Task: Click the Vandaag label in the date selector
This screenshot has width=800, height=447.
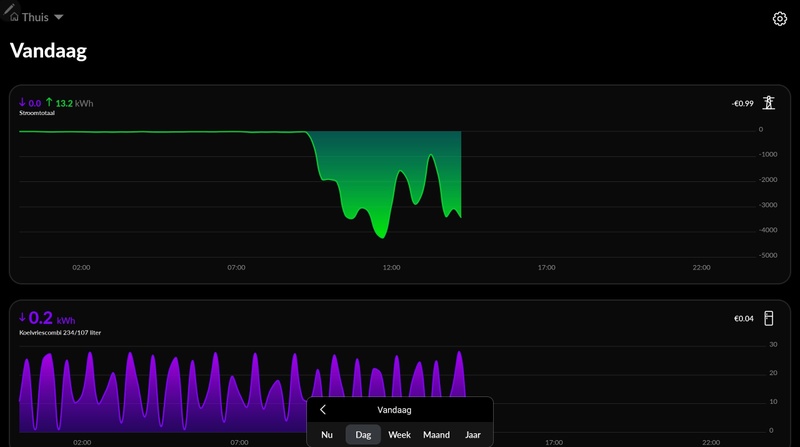Action: (394, 410)
